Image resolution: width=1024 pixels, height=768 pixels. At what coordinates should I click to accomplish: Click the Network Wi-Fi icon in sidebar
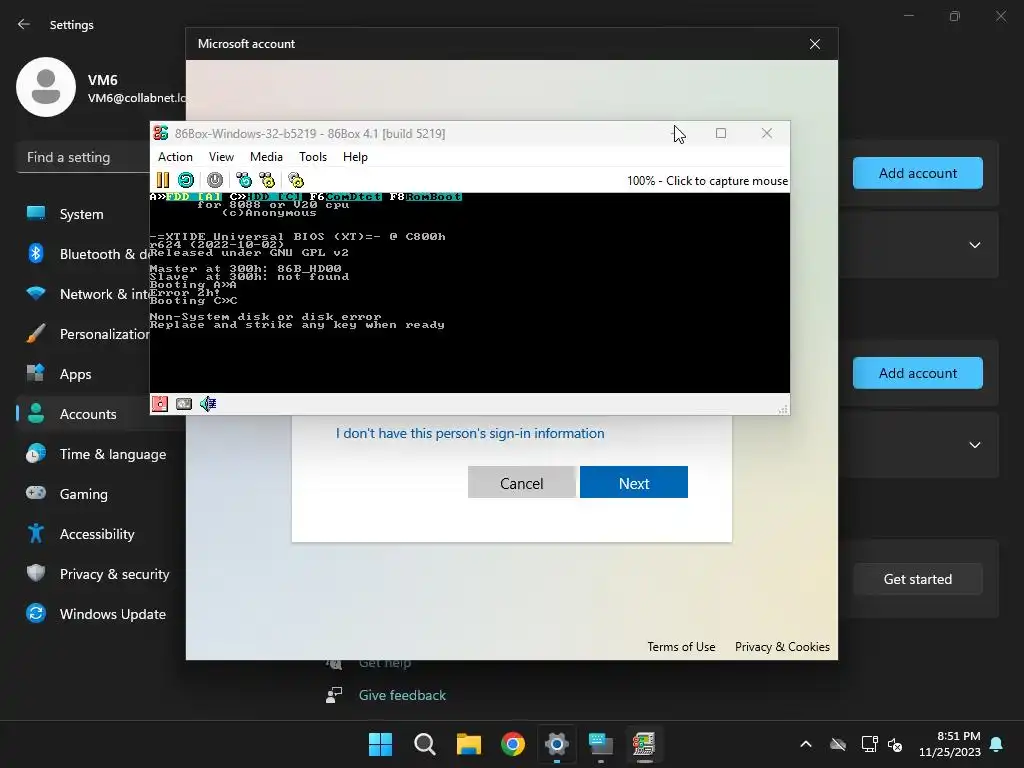click(36, 293)
